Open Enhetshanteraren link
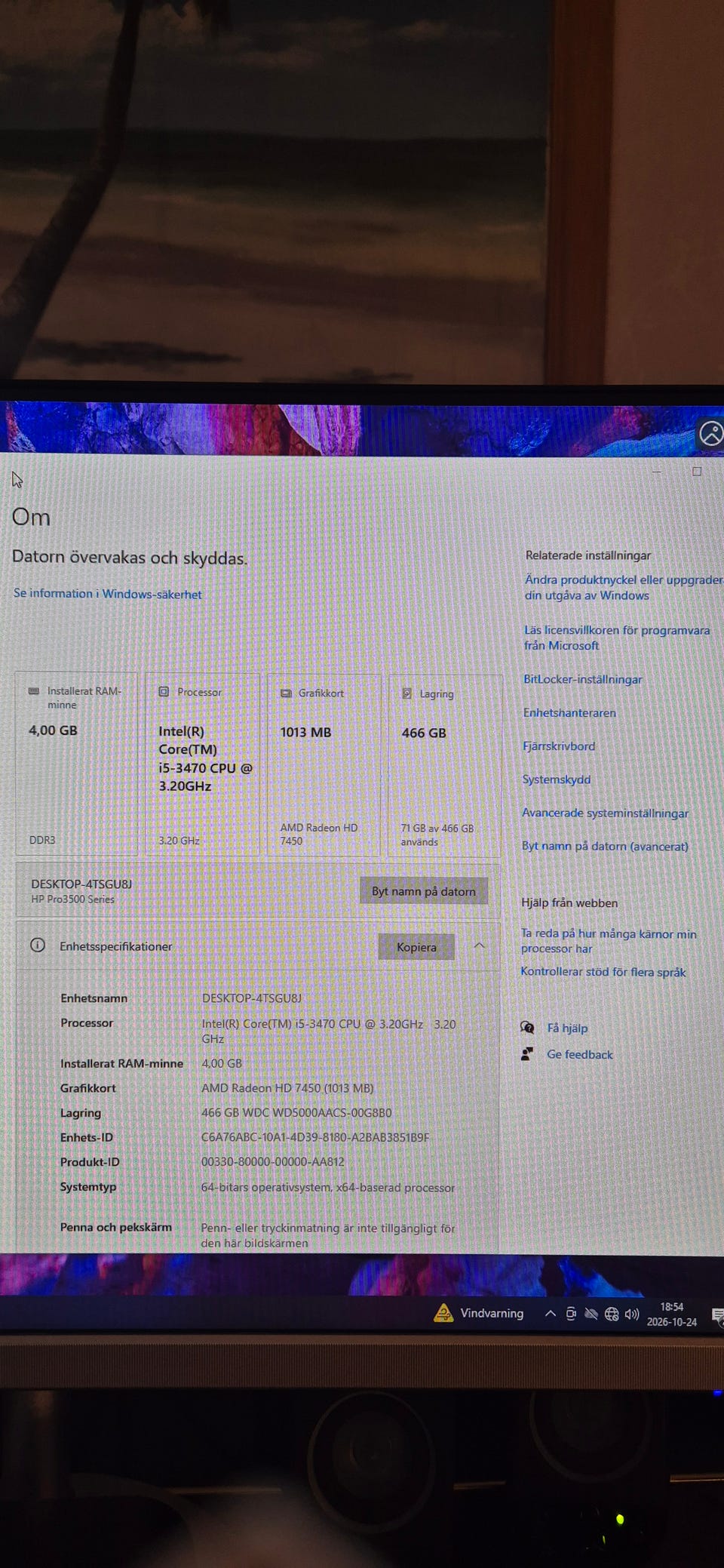This screenshot has height=1568, width=724. point(569,712)
